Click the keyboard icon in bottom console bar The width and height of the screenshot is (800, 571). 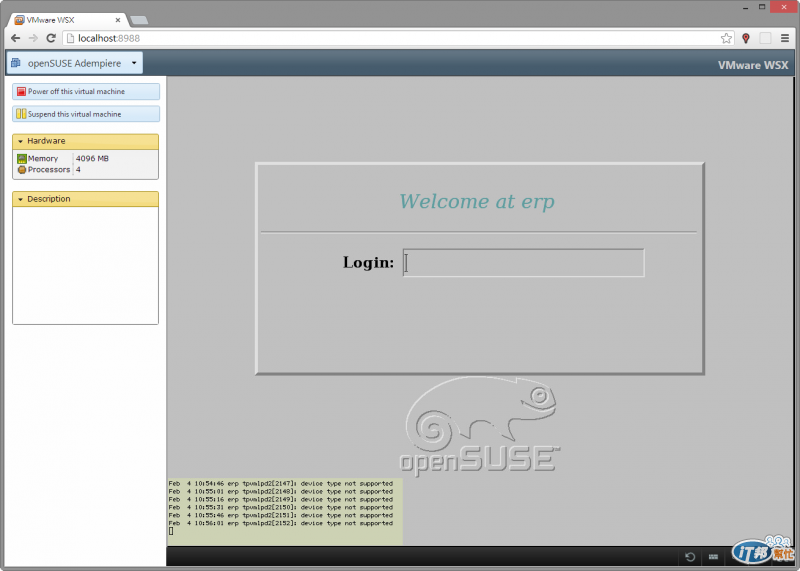point(713,557)
